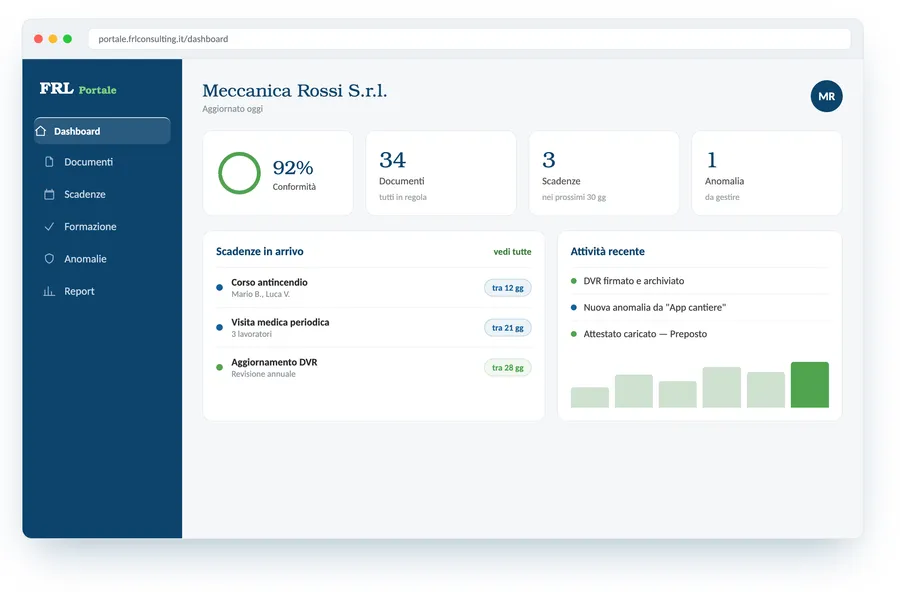Click the 'da gestire' text
The image size is (900, 592).
[722, 197]
